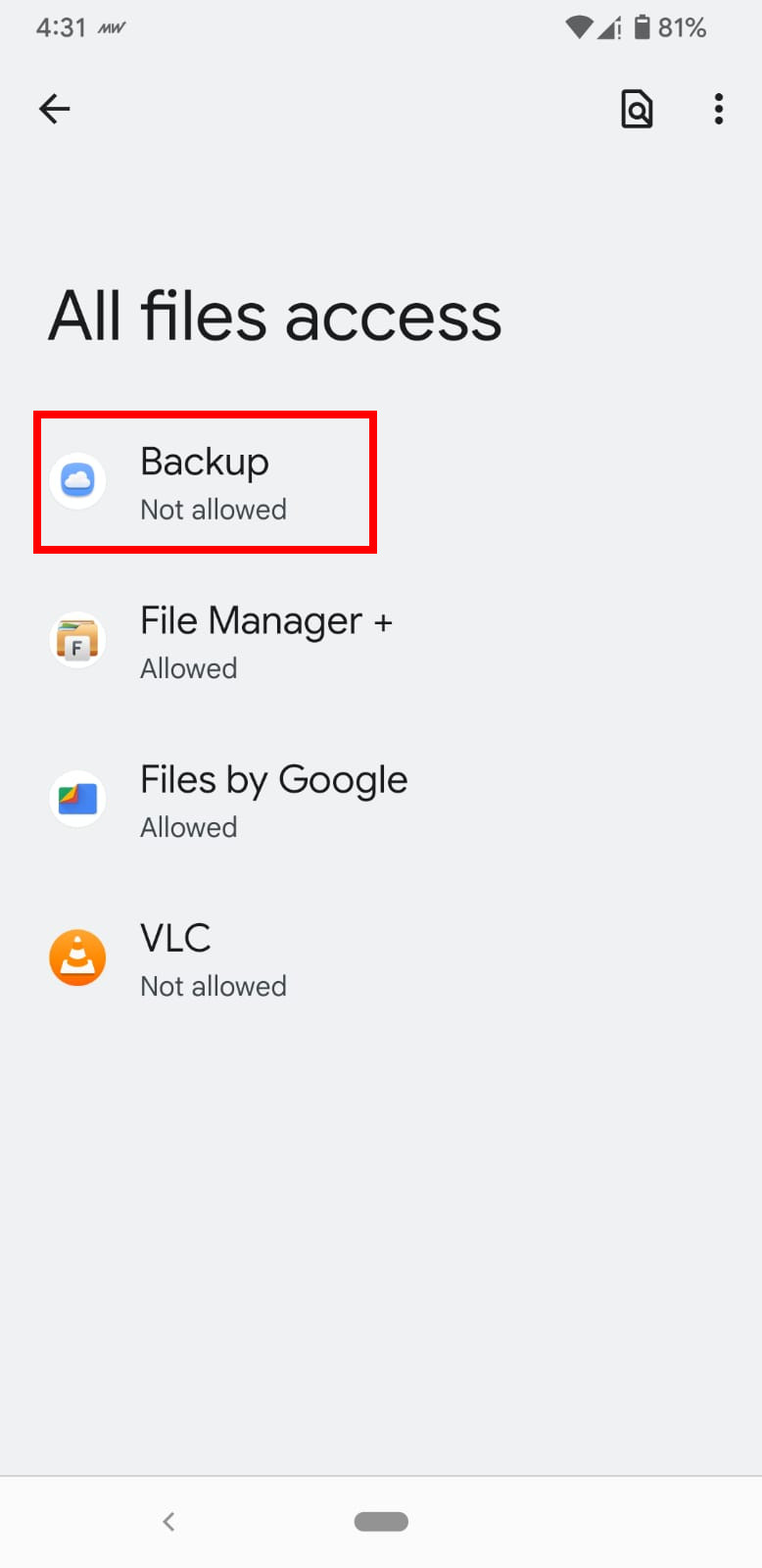Tap Allowed status under Files by Google
This screenshot has width=762, height=1568.
pos(189,827)
